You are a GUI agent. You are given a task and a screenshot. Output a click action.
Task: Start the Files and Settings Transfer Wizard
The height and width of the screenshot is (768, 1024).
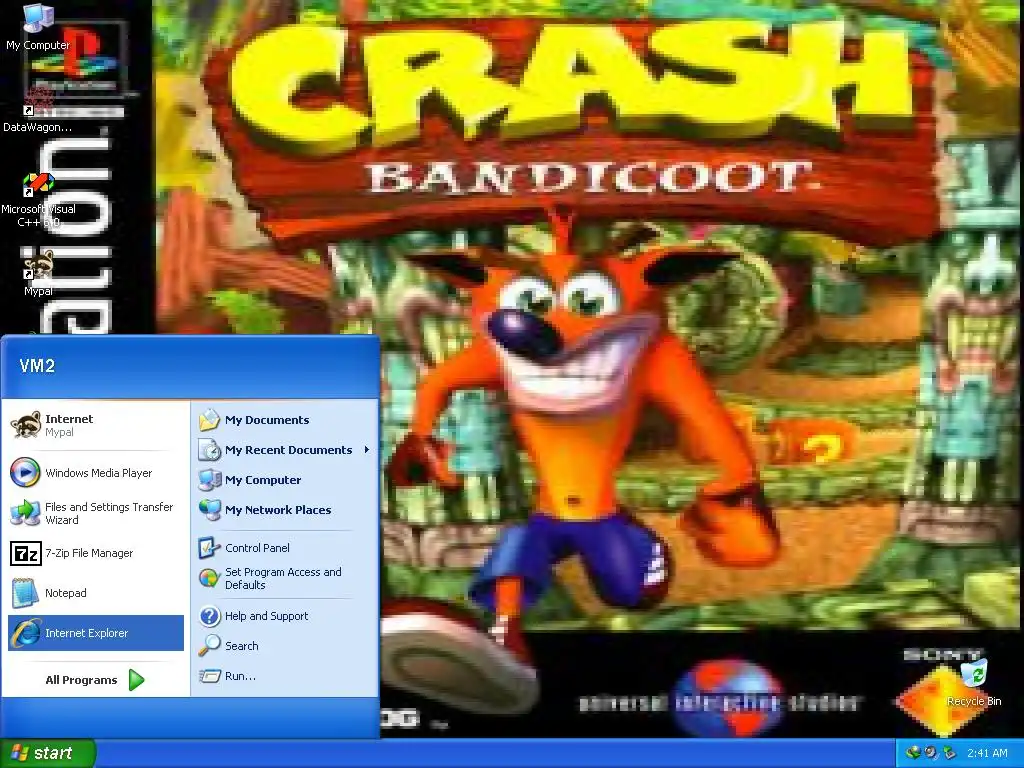pos(96,513)
